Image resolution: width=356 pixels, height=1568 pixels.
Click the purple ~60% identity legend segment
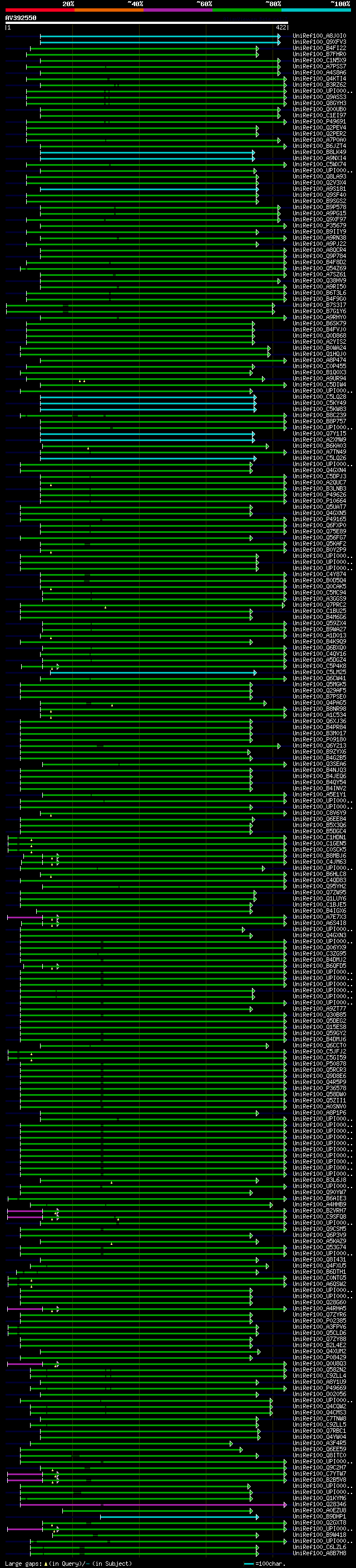[177, 10]
